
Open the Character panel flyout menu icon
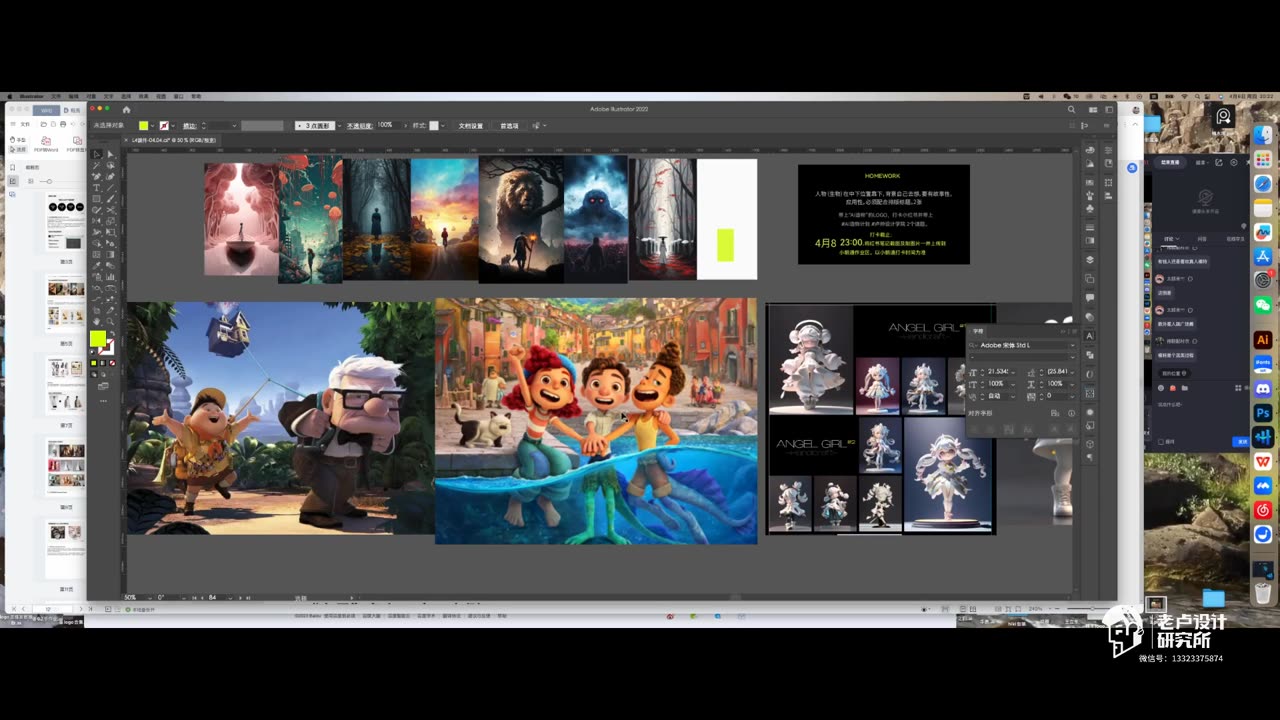[1072, 331]
